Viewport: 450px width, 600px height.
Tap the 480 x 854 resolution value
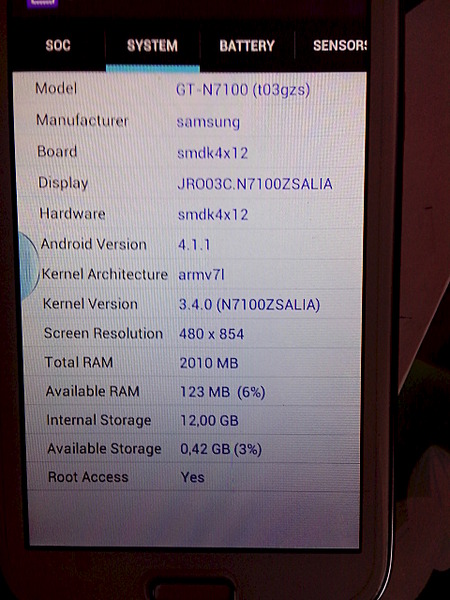pos(212,334)
